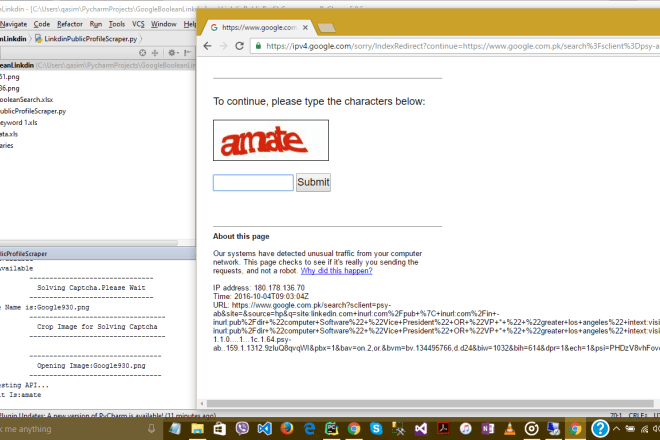Image resolution: width=660 pixels, height=440 pixels.
Task: Open the 'Why did this happen?' link
Action: coord(336,271)
